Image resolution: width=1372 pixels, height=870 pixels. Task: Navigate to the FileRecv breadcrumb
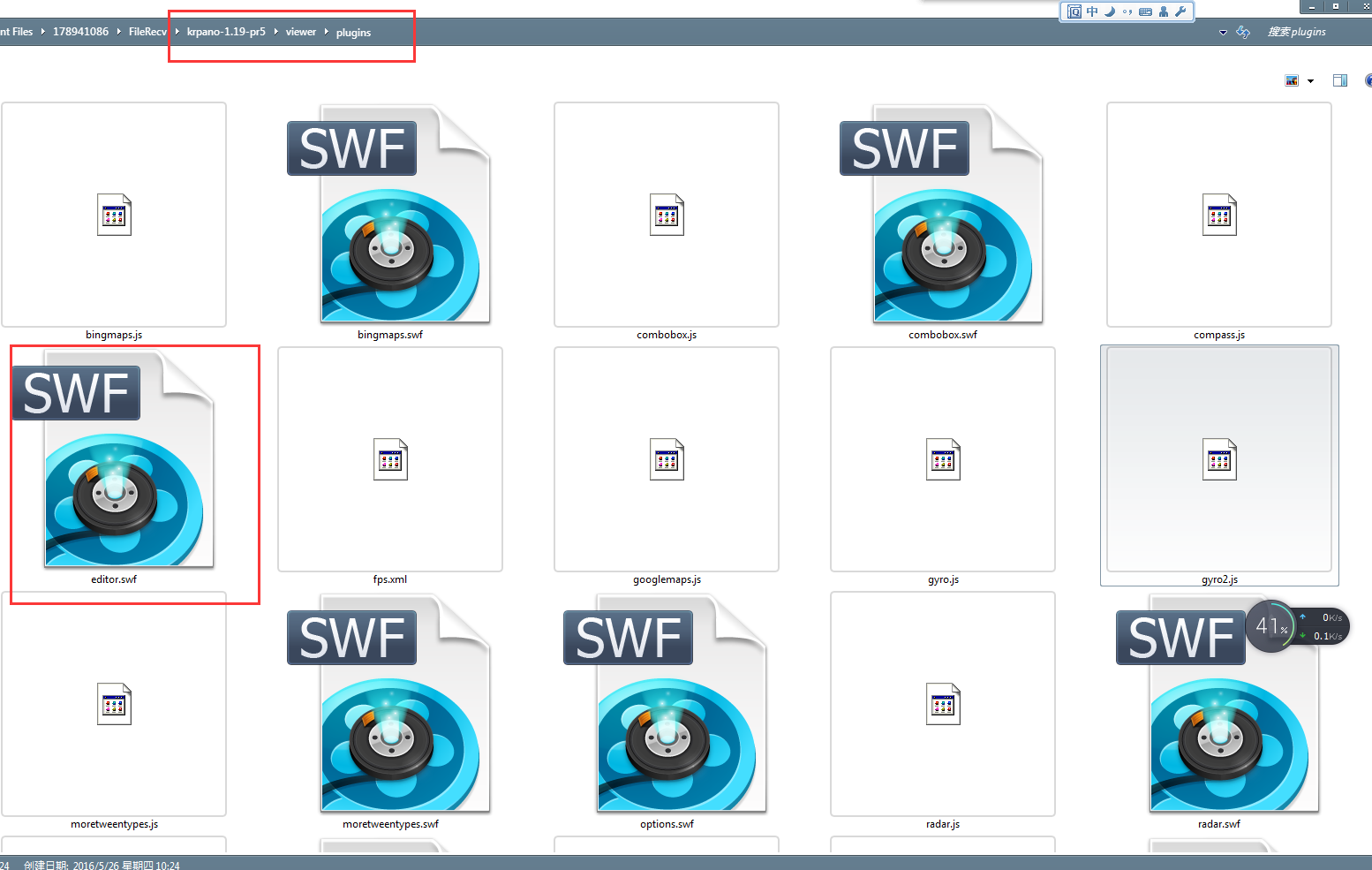click(147, 32)
